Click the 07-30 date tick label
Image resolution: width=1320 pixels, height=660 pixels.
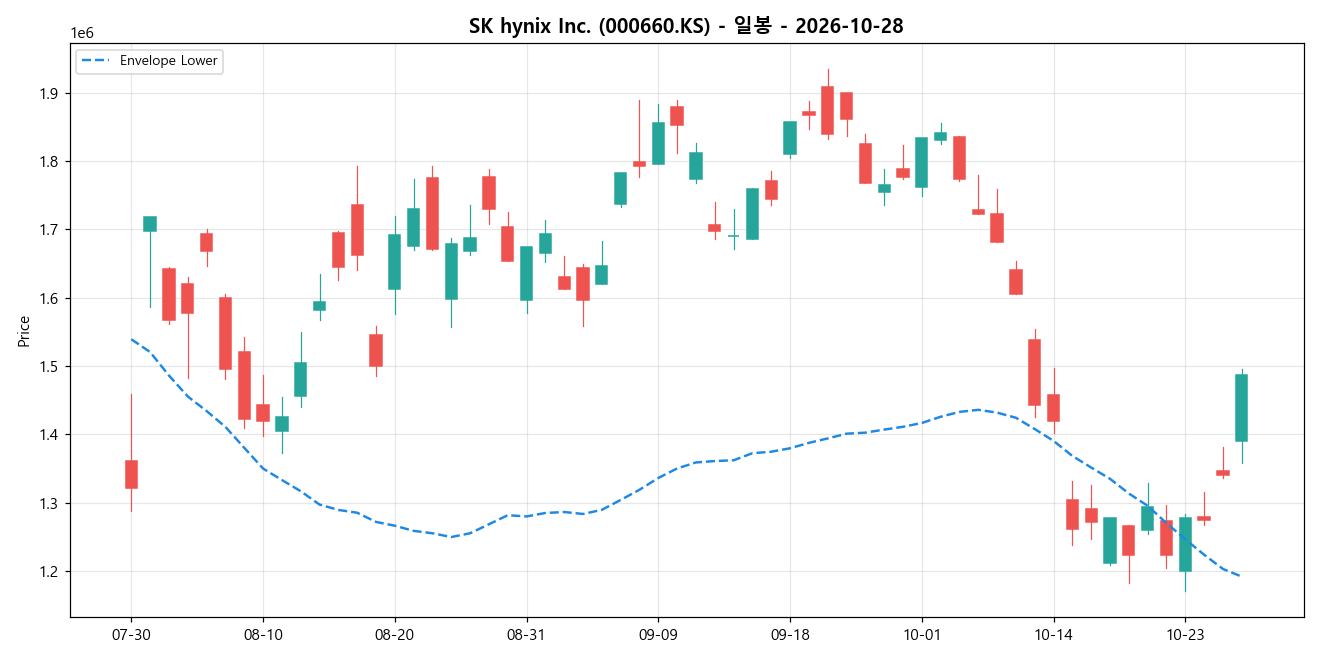[x=131, y=633]
